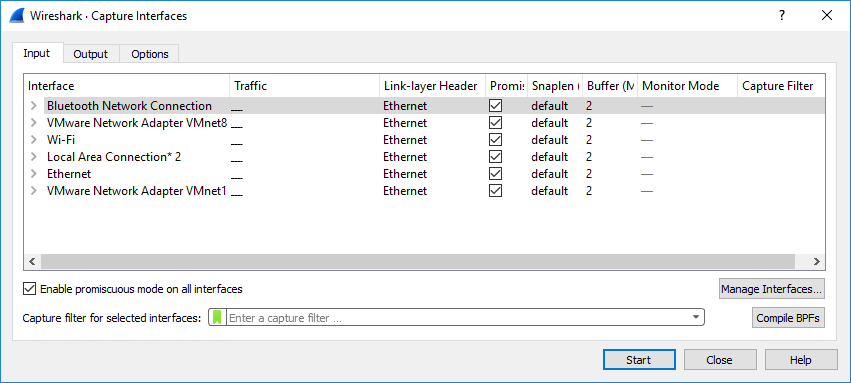The height and width of the screenshot is (383, 851).
Task: Focus the capture filter input field
Action: click(x=459, y=318)
